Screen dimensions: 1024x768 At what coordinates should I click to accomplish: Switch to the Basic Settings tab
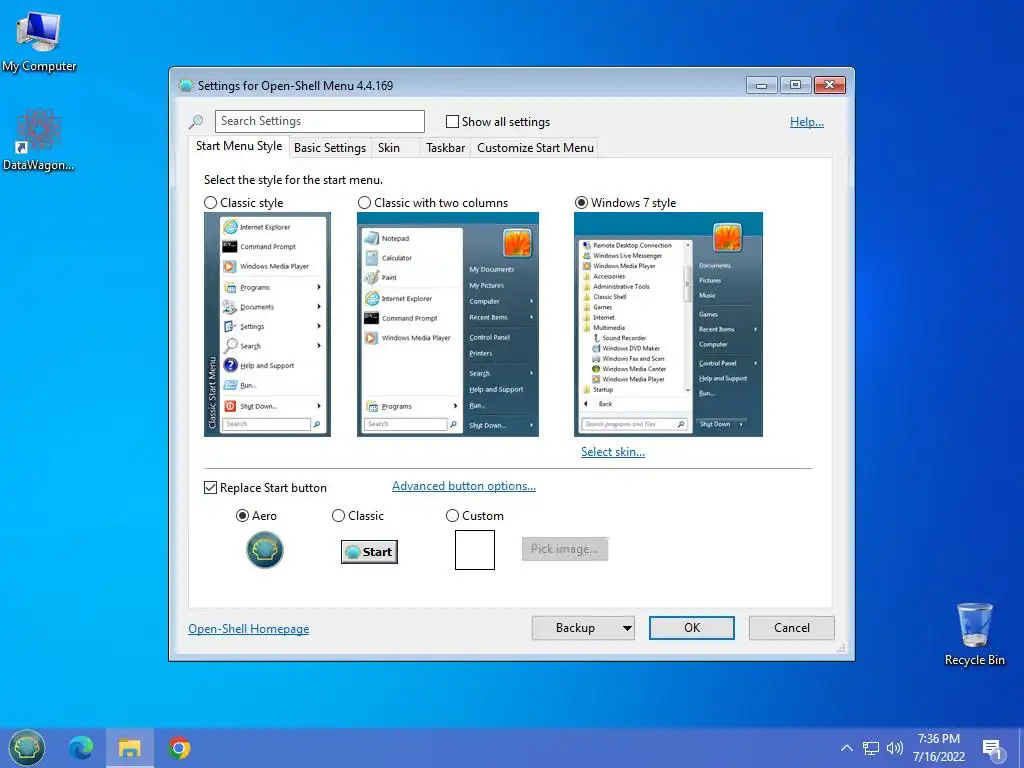(330, 148)
